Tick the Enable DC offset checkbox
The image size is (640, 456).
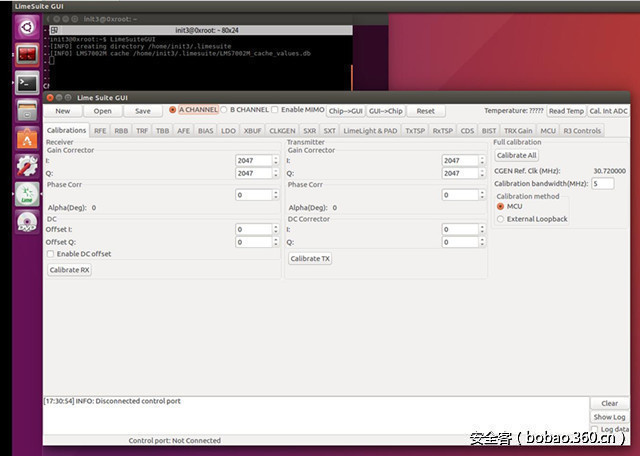[x=50, y=254]
